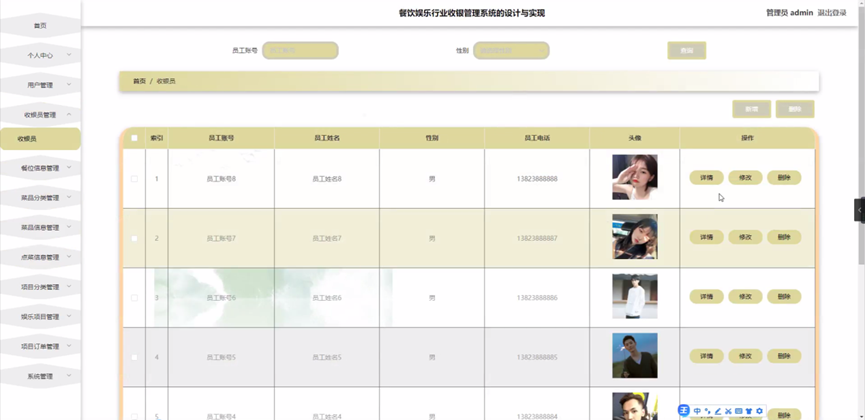Expand the 用户管理 sidebar menu
The height and width of the screenshot is (420, 865).
tap(40, 85)
